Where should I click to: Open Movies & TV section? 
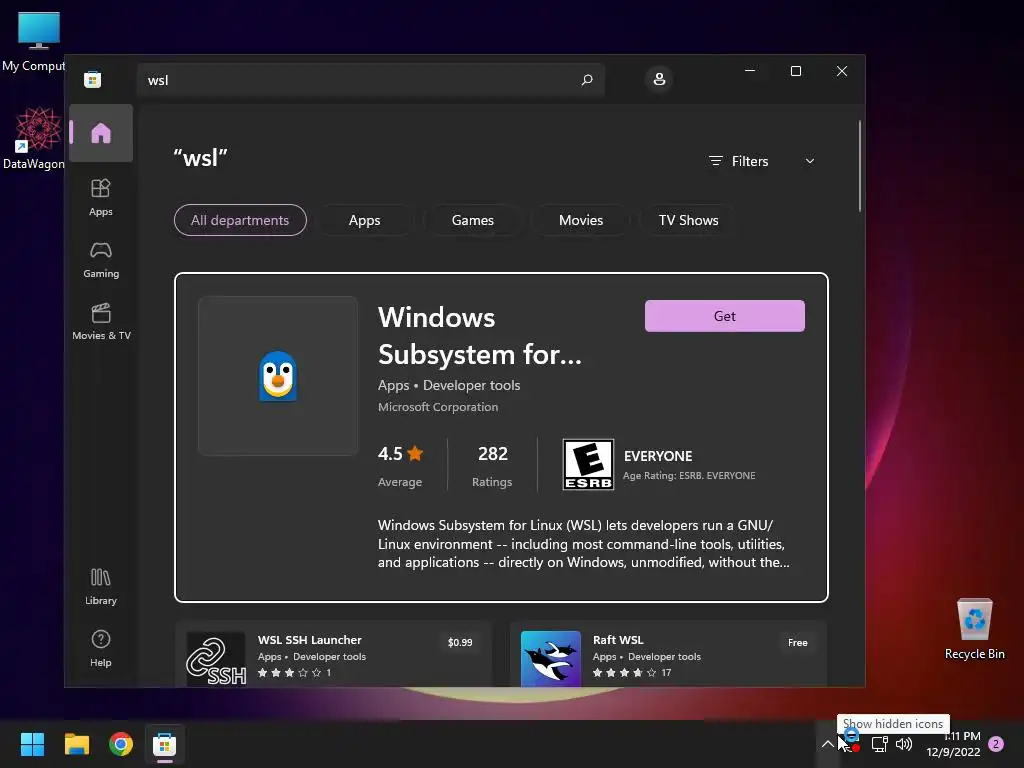101,321
